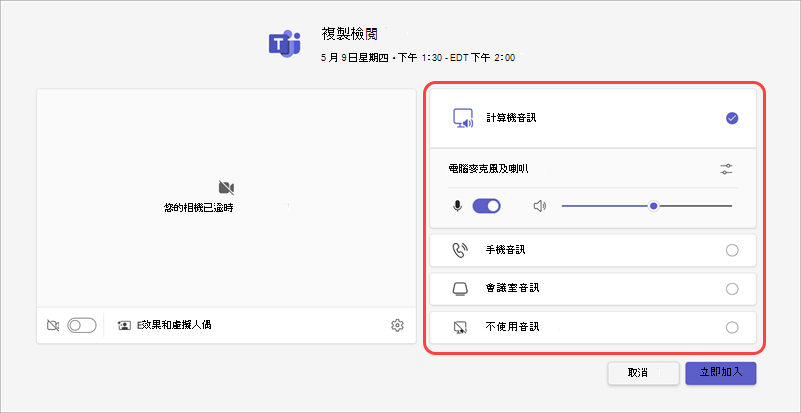
Task: Click the meeting date and time line
Action: point(418,58)
